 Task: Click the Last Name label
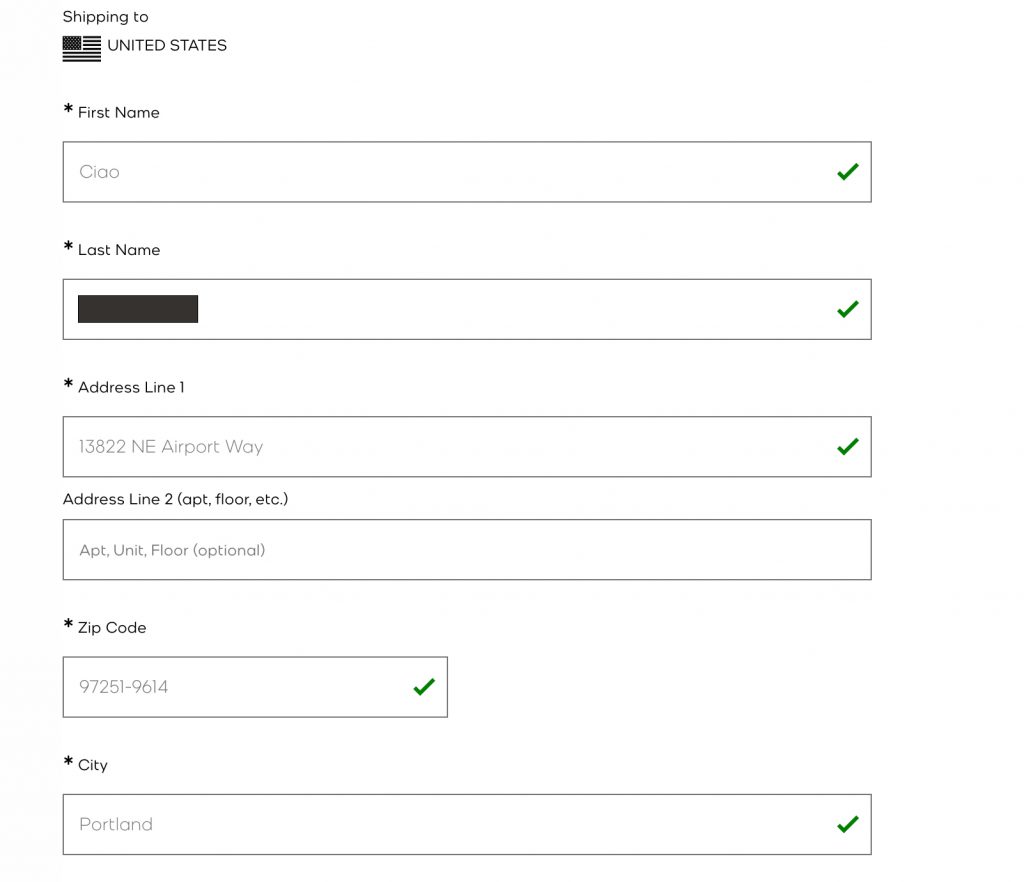[118, 250]
